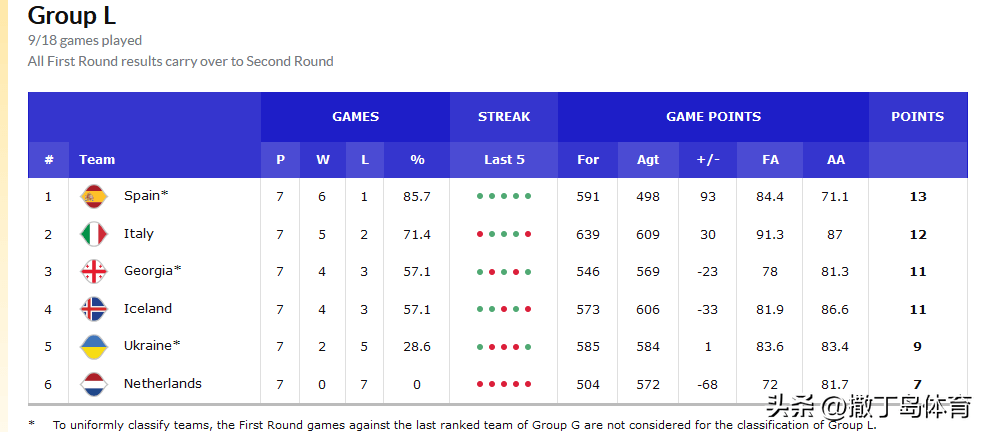Click the Group L heading
Viewport: 985px width, 432px height.
point(72,16)
